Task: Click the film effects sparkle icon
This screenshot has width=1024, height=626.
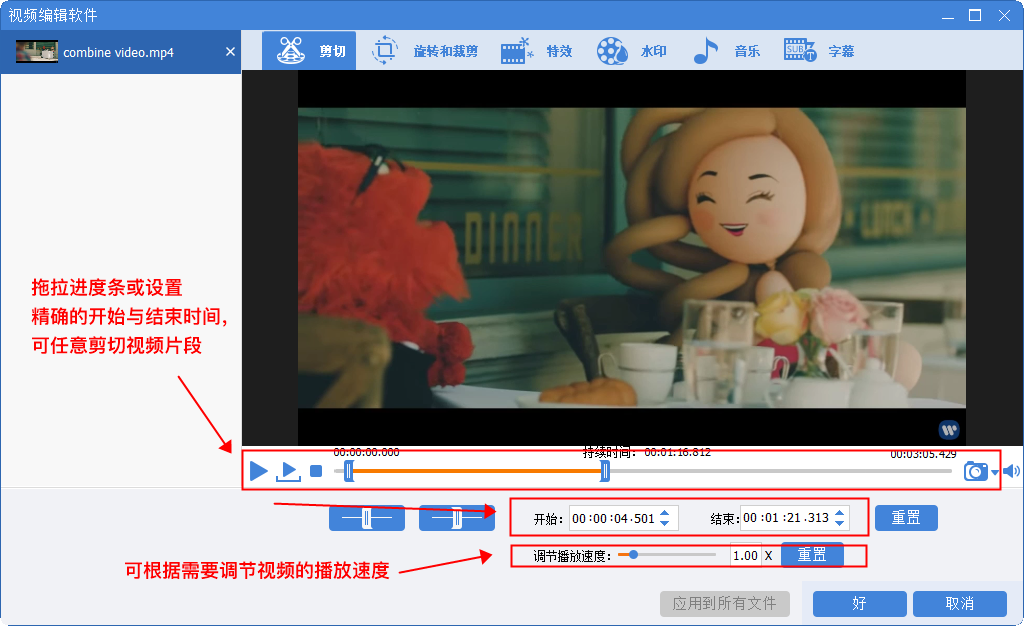Action: click(x=517, y=51)
